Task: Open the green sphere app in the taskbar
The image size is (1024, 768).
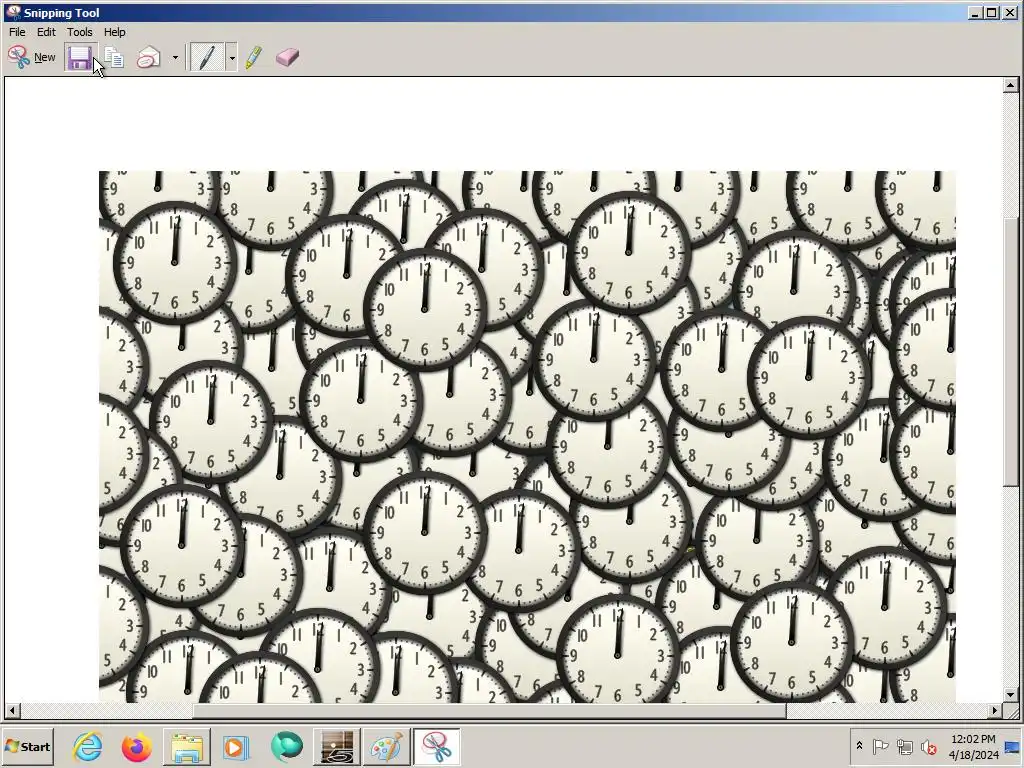Action: pyautogui.click(x=286, y=747)
